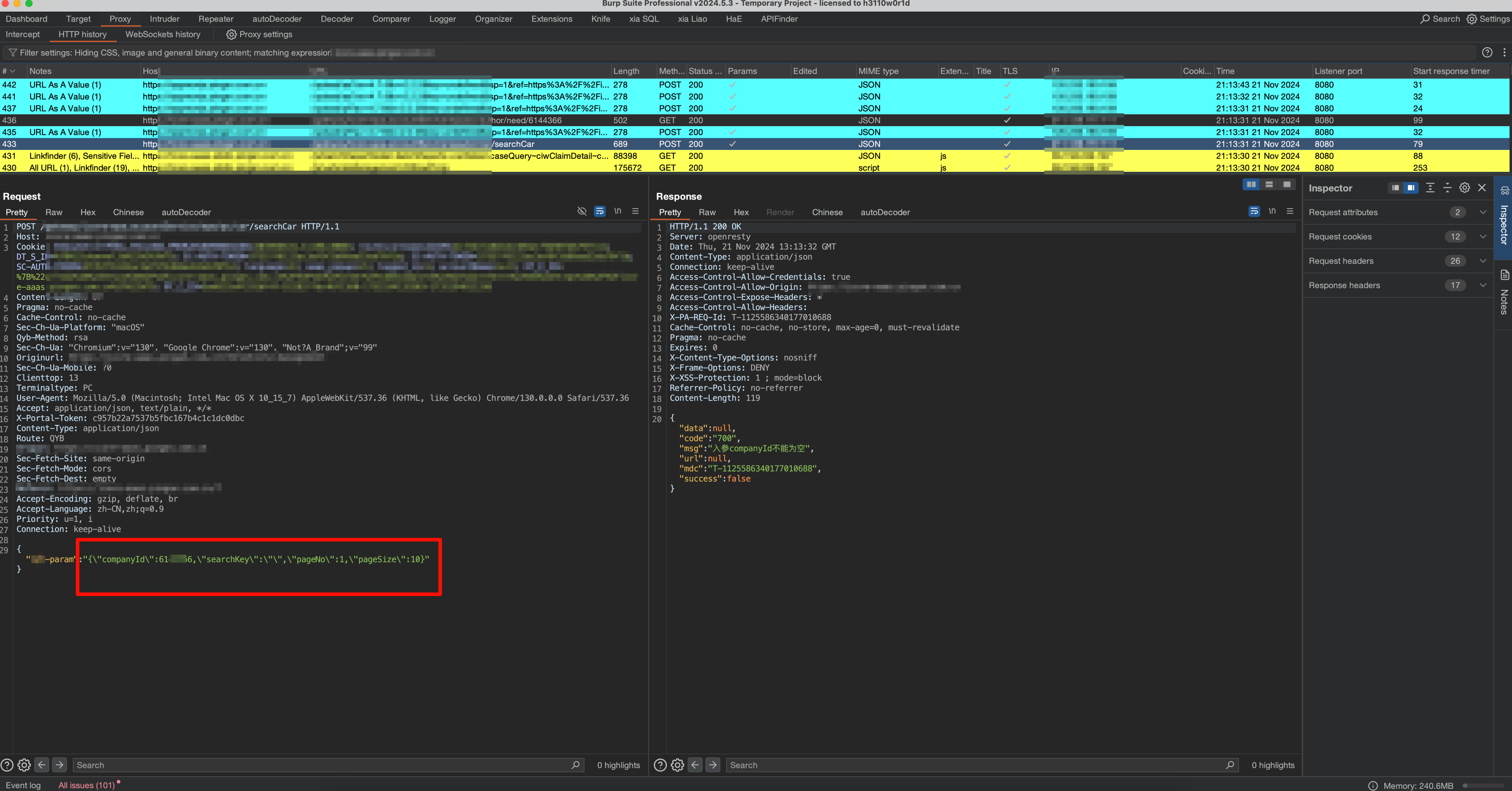Click the Request search magnifier icon
Image resolution: width=1512 pixels, height=791 pixels.
coord(575,765)
